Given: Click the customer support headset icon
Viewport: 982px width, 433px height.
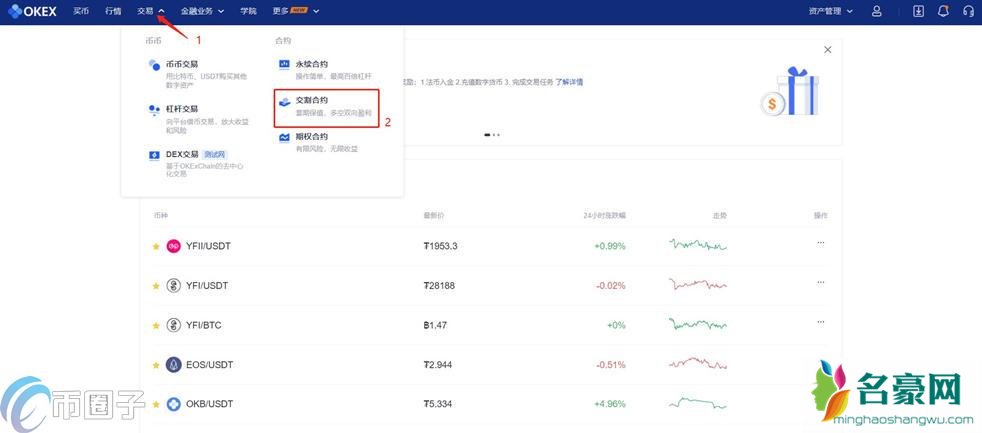Looking at the screenshot, I should 967,11.
